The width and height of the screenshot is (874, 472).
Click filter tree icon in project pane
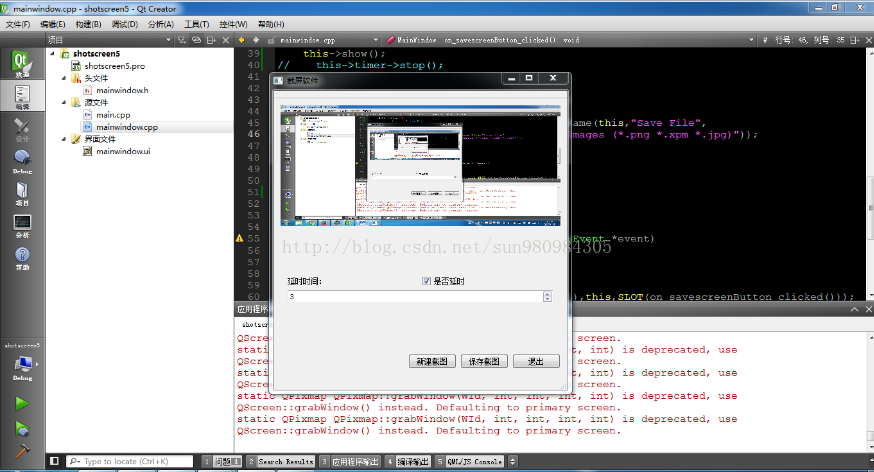point(182,40)
